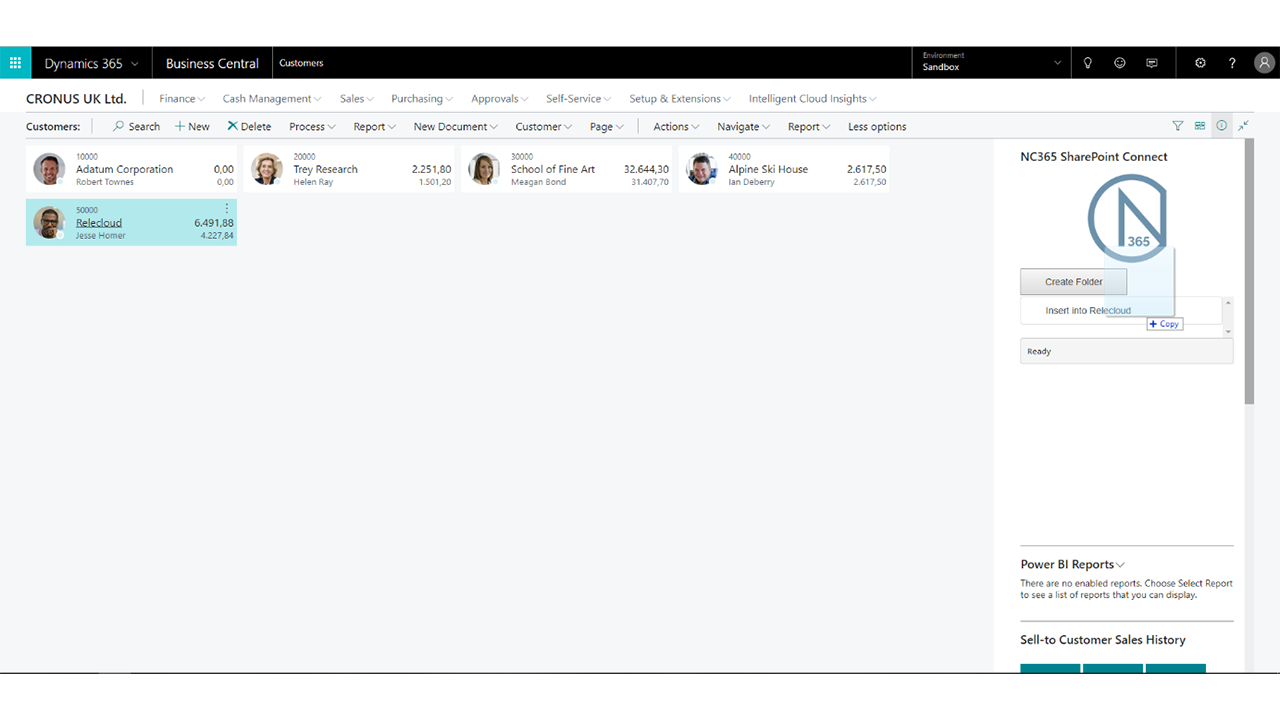Click the SharePoint list scroll-up arrow
The width and height of the screenshot is (1280, 720).
1228,303
